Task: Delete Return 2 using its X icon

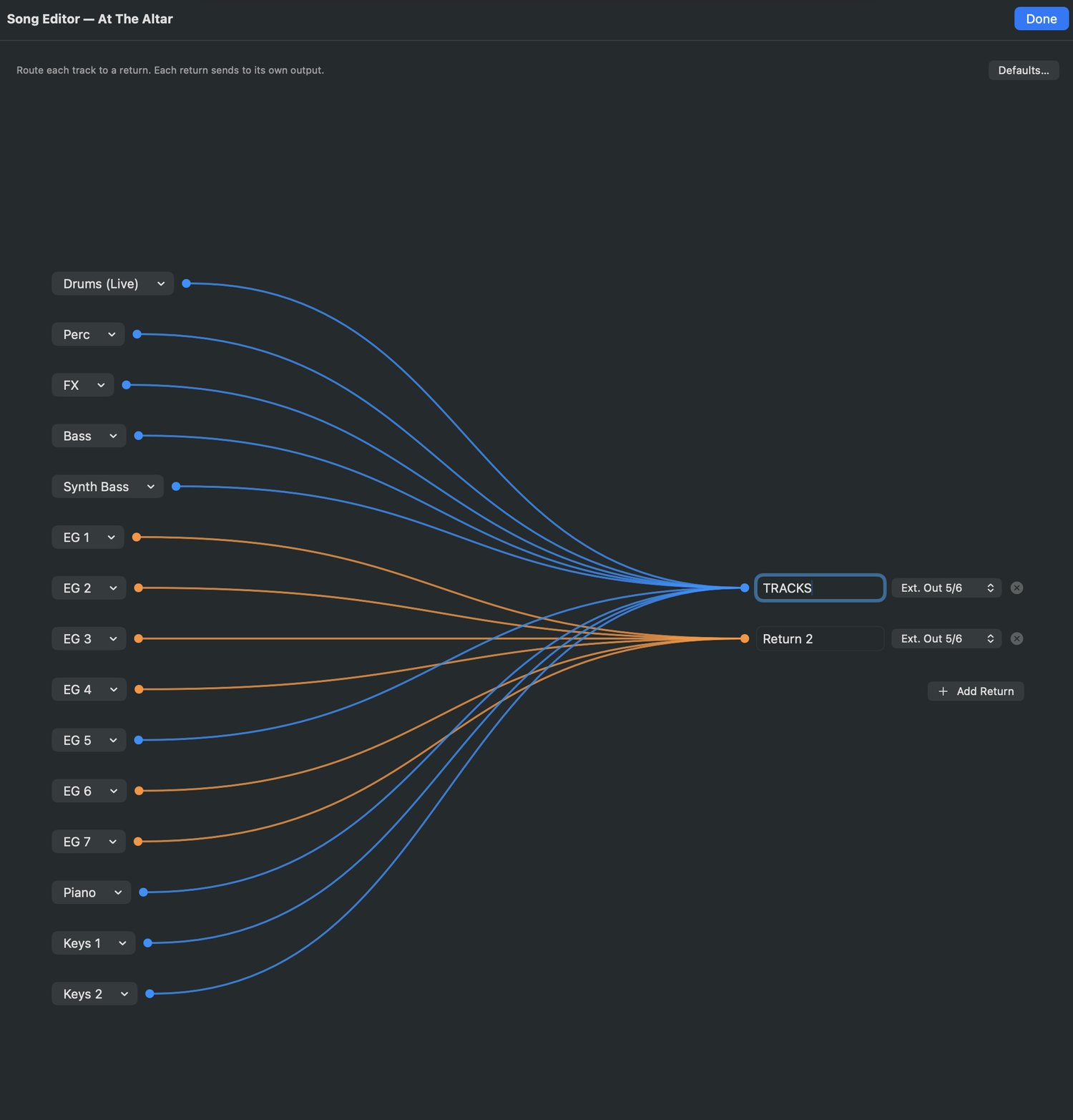Action: coord(1016,638)
